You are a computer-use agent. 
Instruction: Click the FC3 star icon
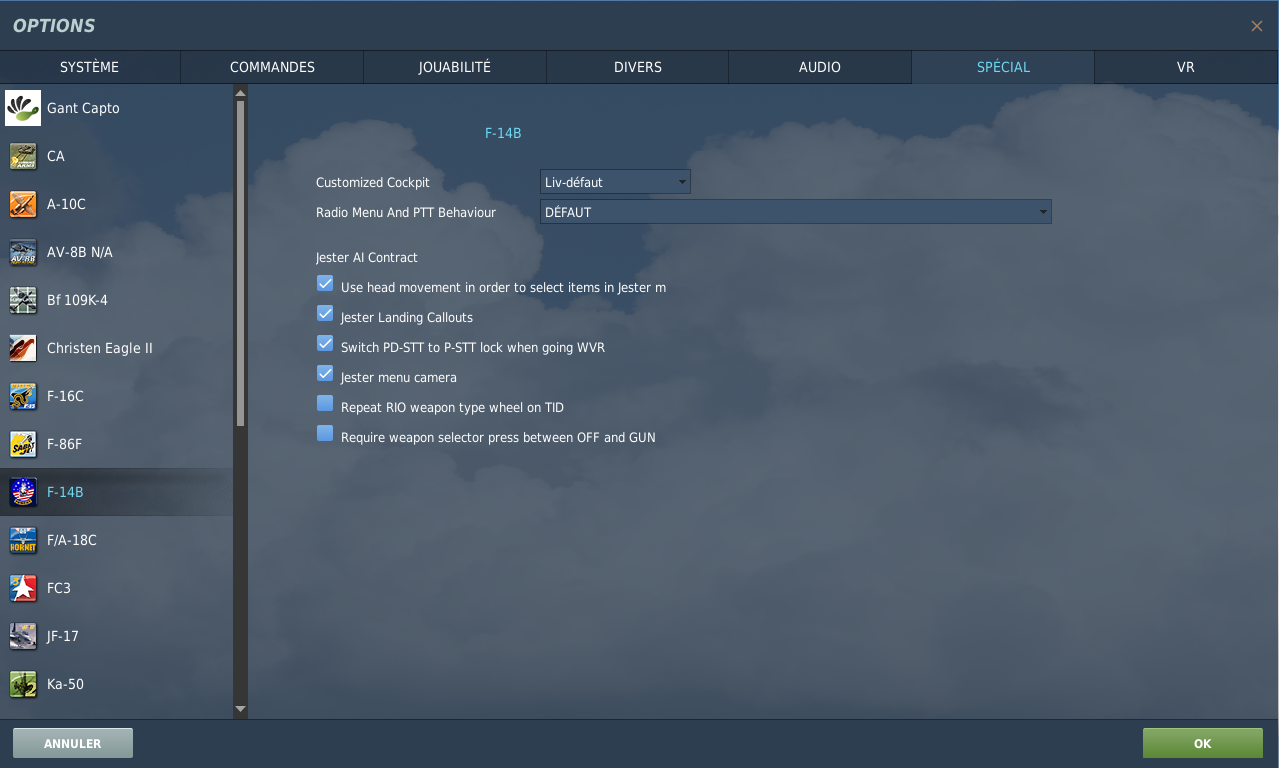coord(23,588)
